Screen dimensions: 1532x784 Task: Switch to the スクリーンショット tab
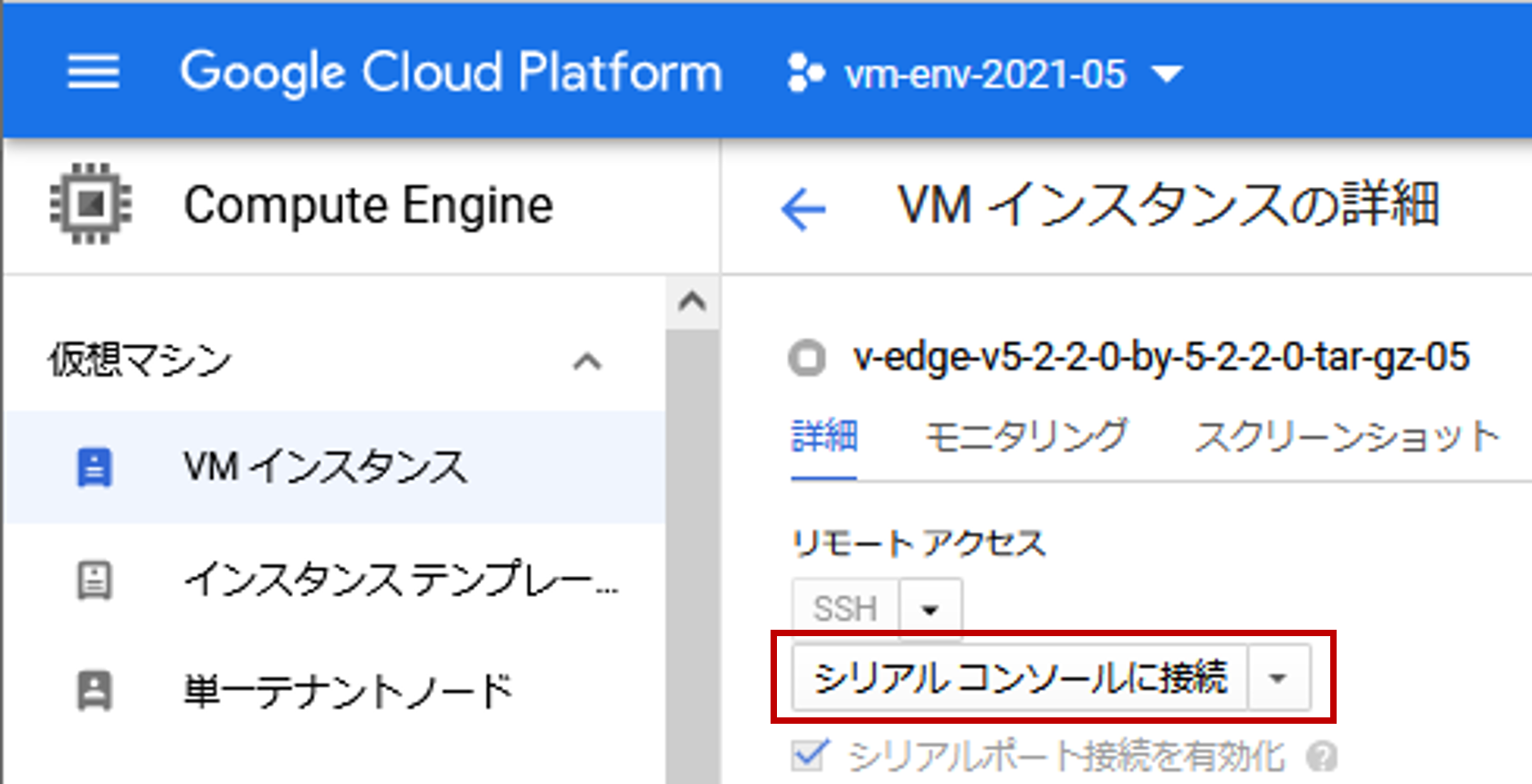(x=1348, y=436)
